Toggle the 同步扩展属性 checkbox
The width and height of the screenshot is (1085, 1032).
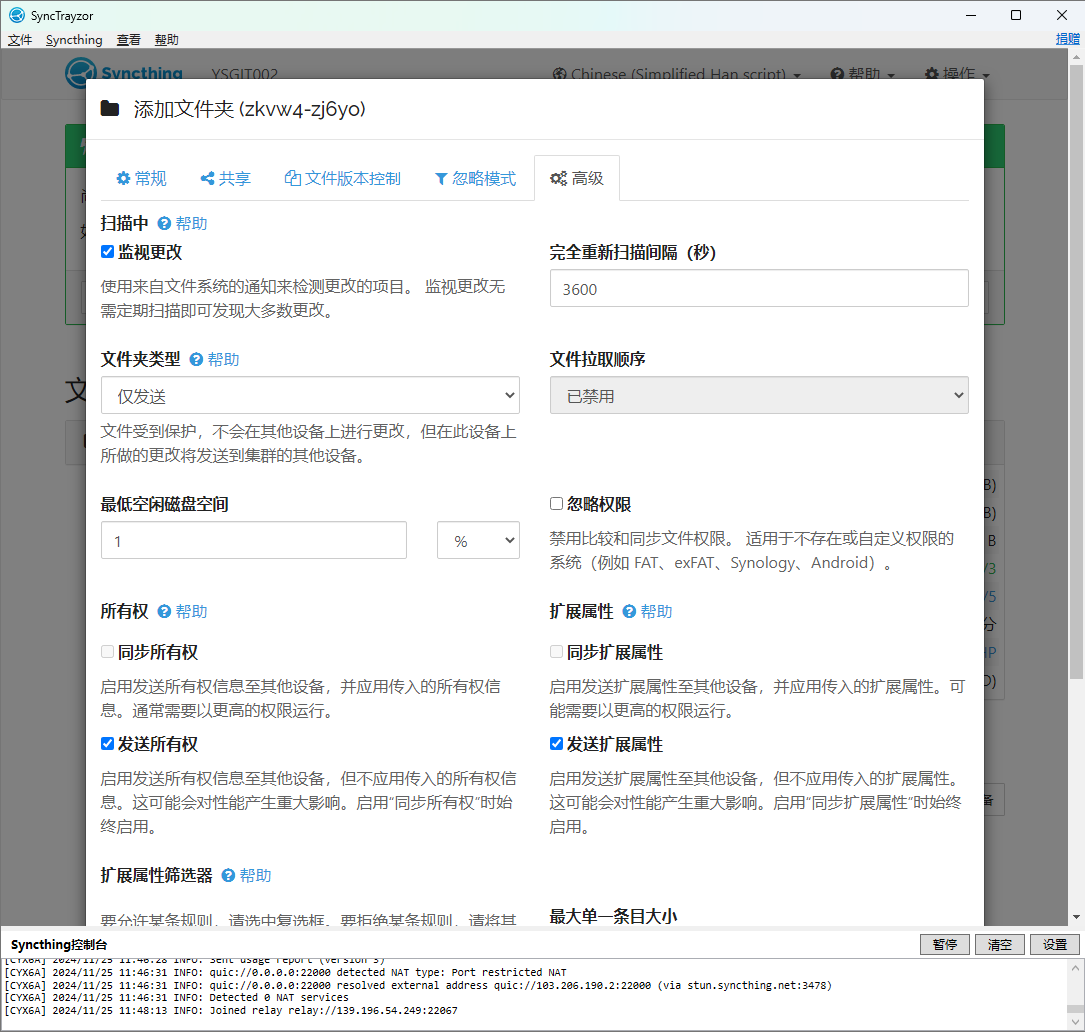(x=556, y=651)
